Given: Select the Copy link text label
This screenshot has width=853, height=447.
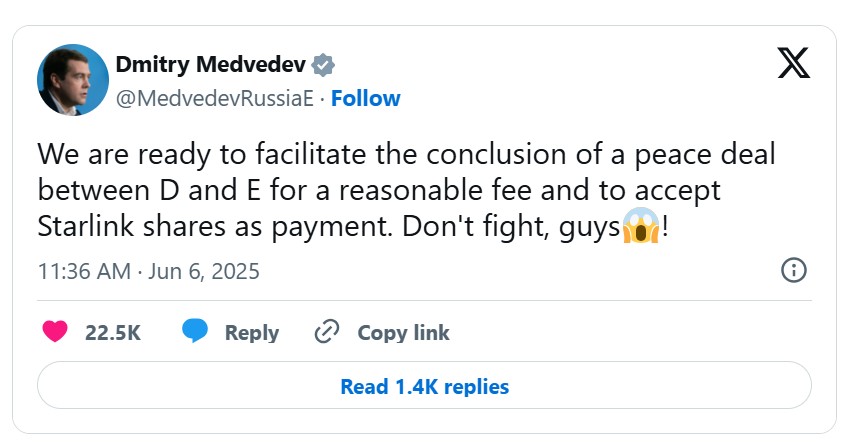Looking at the screenshot, I should tap(403, 332).
